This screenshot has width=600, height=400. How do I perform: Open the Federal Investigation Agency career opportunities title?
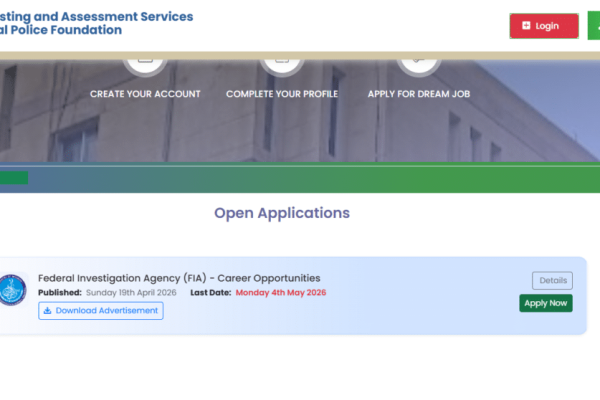point(179,278)
